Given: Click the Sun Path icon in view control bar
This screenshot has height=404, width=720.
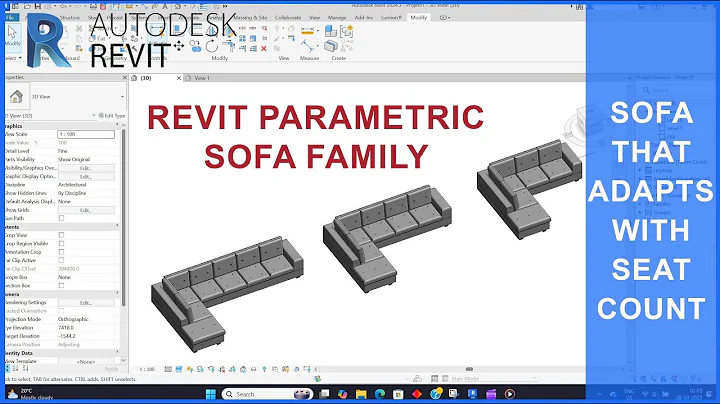Looking at the screenshot, I should pos(189,369).
